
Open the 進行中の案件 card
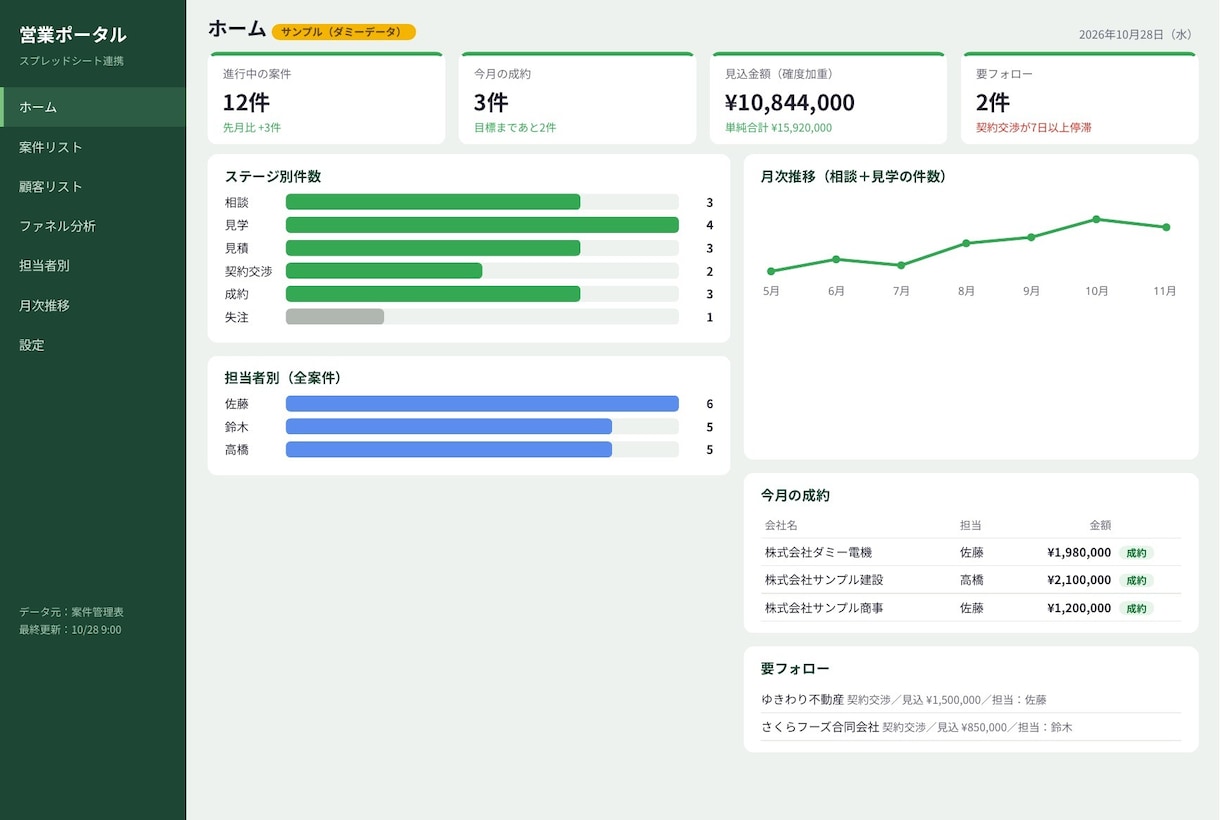(326, 98)
